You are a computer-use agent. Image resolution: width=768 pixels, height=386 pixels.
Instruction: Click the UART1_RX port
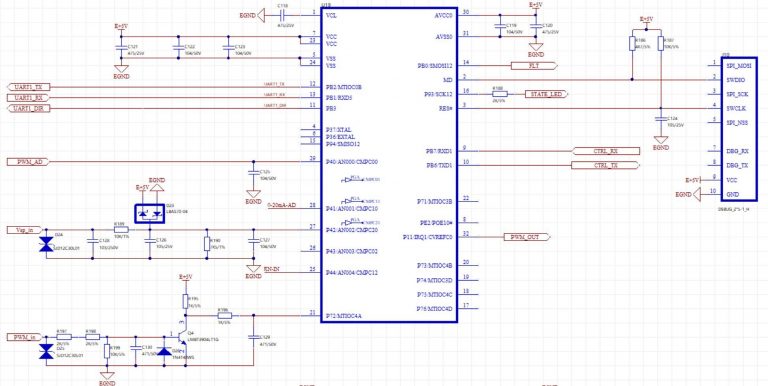28,97
